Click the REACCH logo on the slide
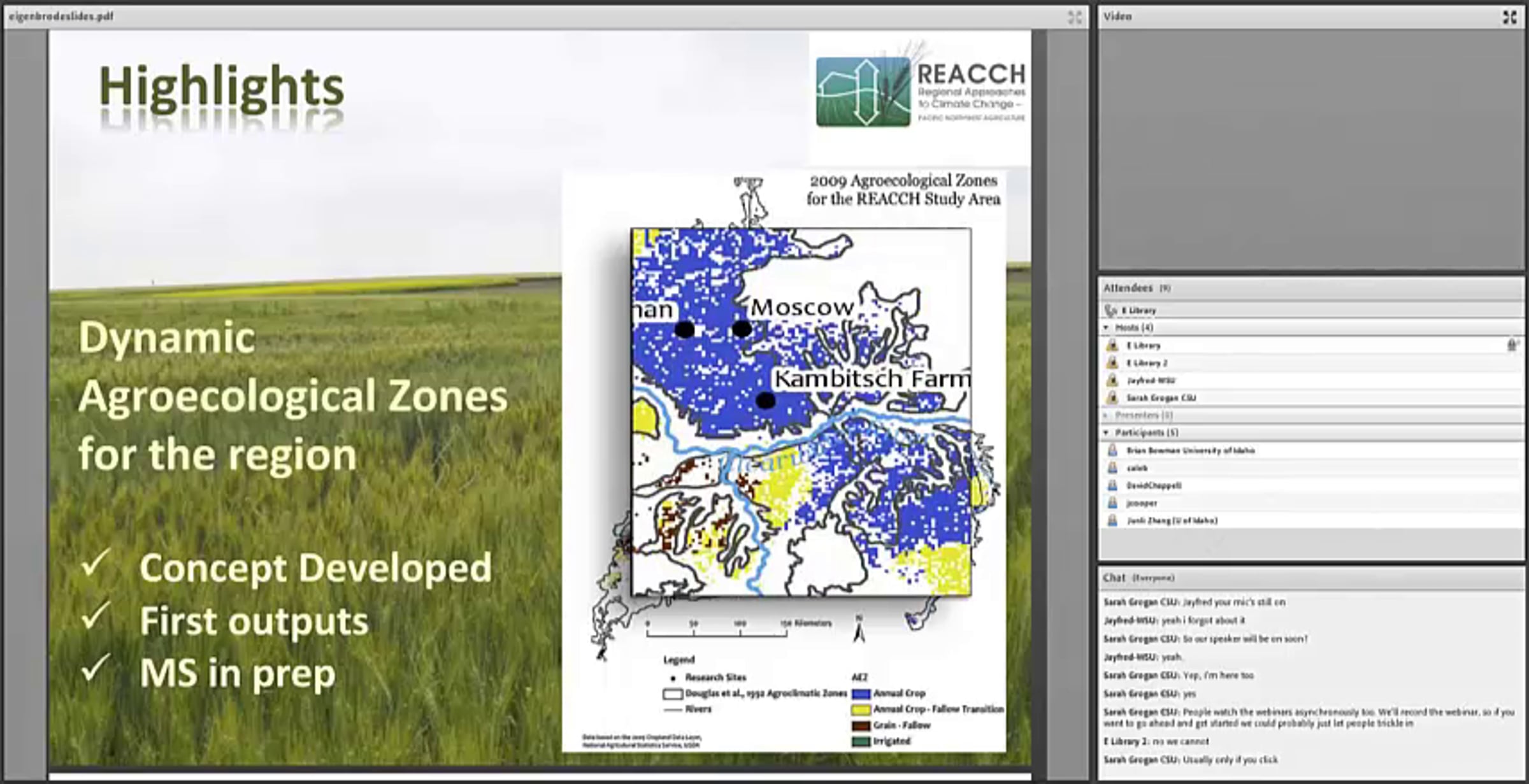Image resolution: width=1529 pixels, height=784 pixels. (920, 92)
